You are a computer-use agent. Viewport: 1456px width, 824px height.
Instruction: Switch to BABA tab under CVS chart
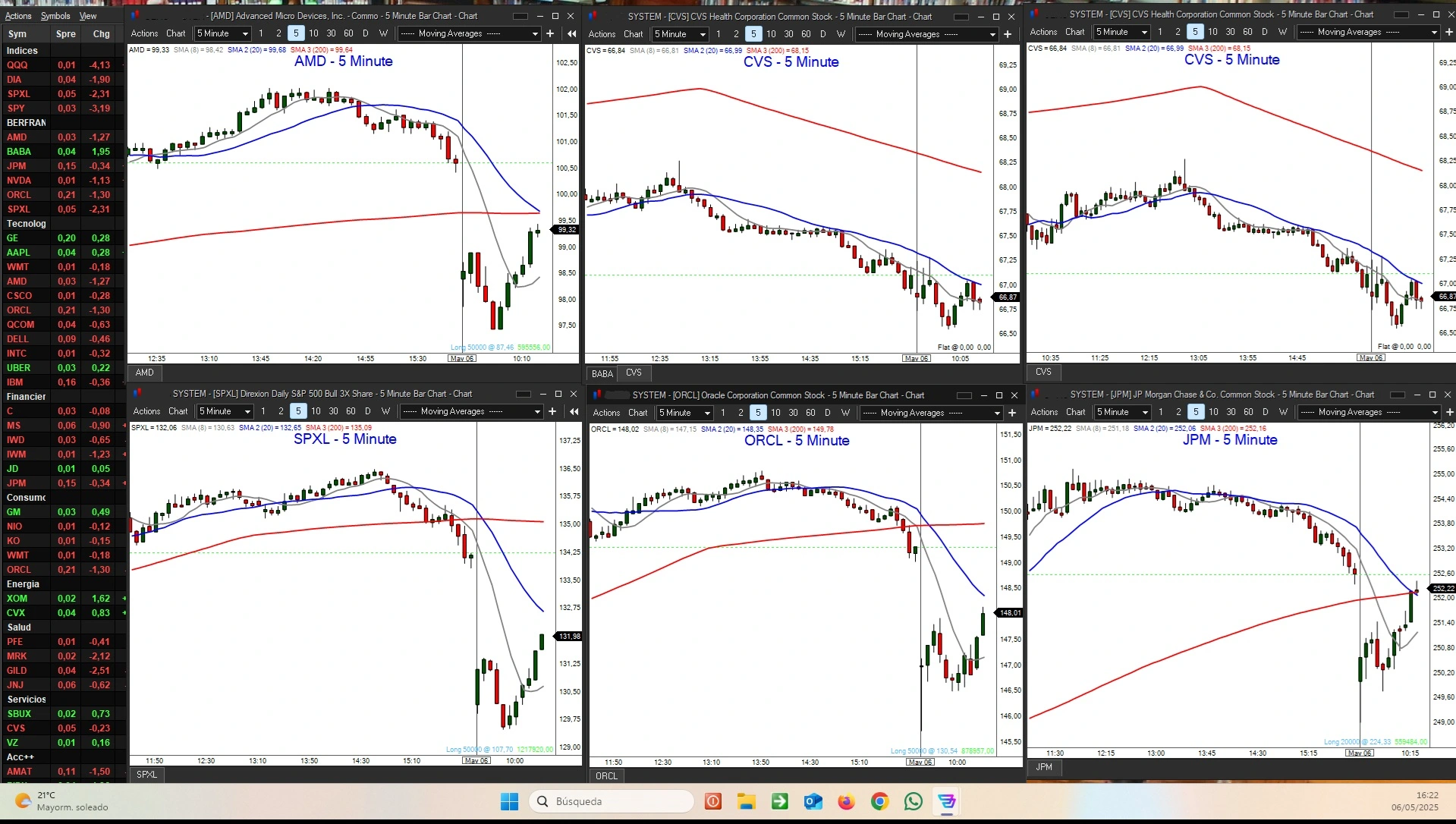coord(602,373)
